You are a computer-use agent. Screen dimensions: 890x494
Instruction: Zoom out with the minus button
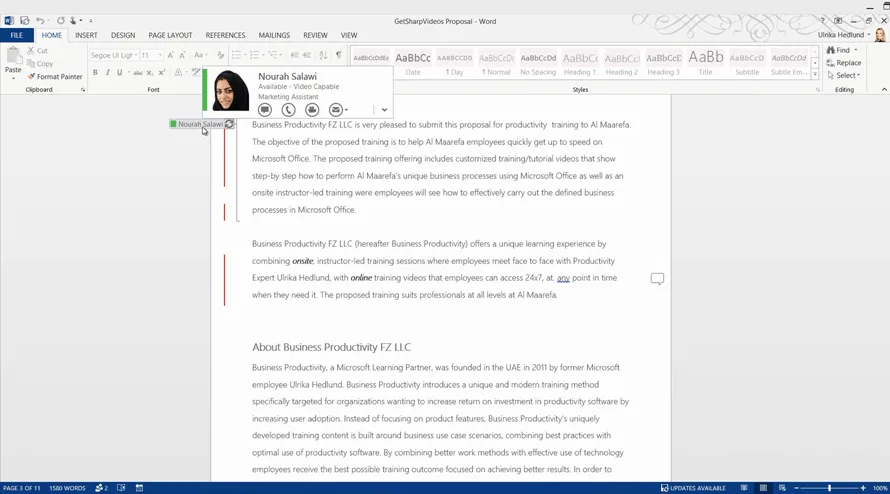(x=796, y=488)
